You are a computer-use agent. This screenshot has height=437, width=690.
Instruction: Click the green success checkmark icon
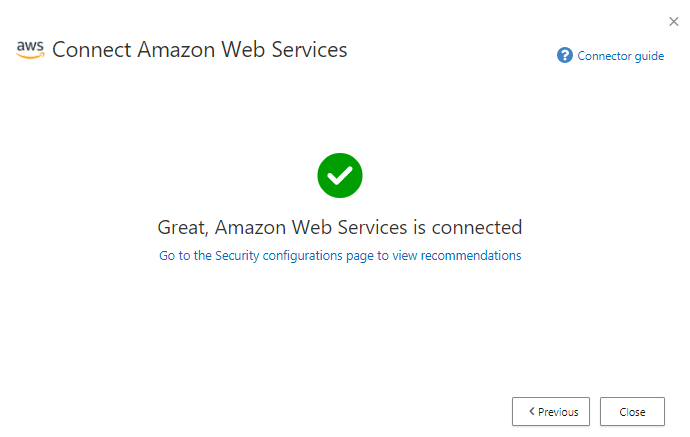[x=340, y=176]
